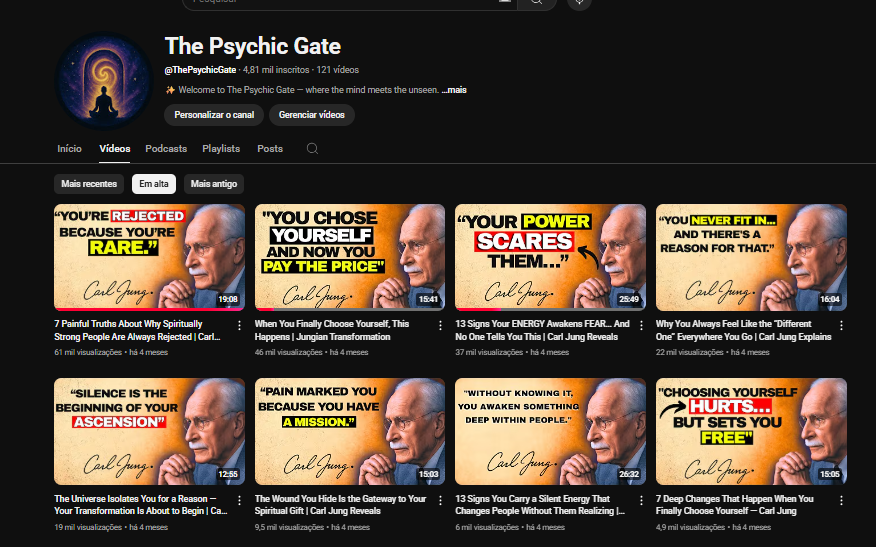The width and height of the screenshot is (876, 547).
Task: Click '9,5 mil visualizações' metadata text
Action: point(289,527)
